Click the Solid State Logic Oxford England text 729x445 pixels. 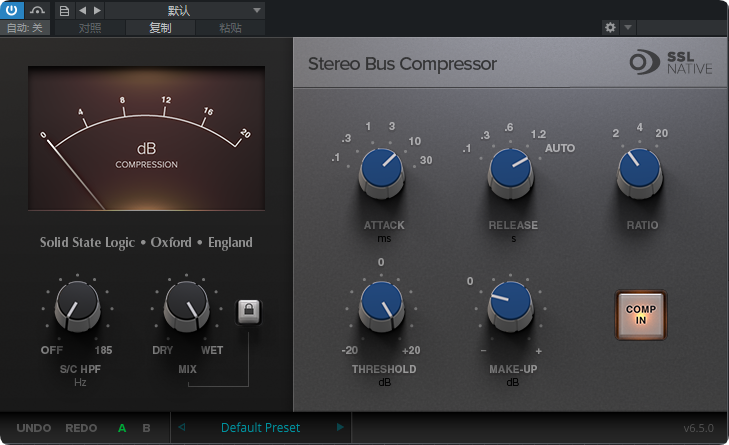pos(146,242)
